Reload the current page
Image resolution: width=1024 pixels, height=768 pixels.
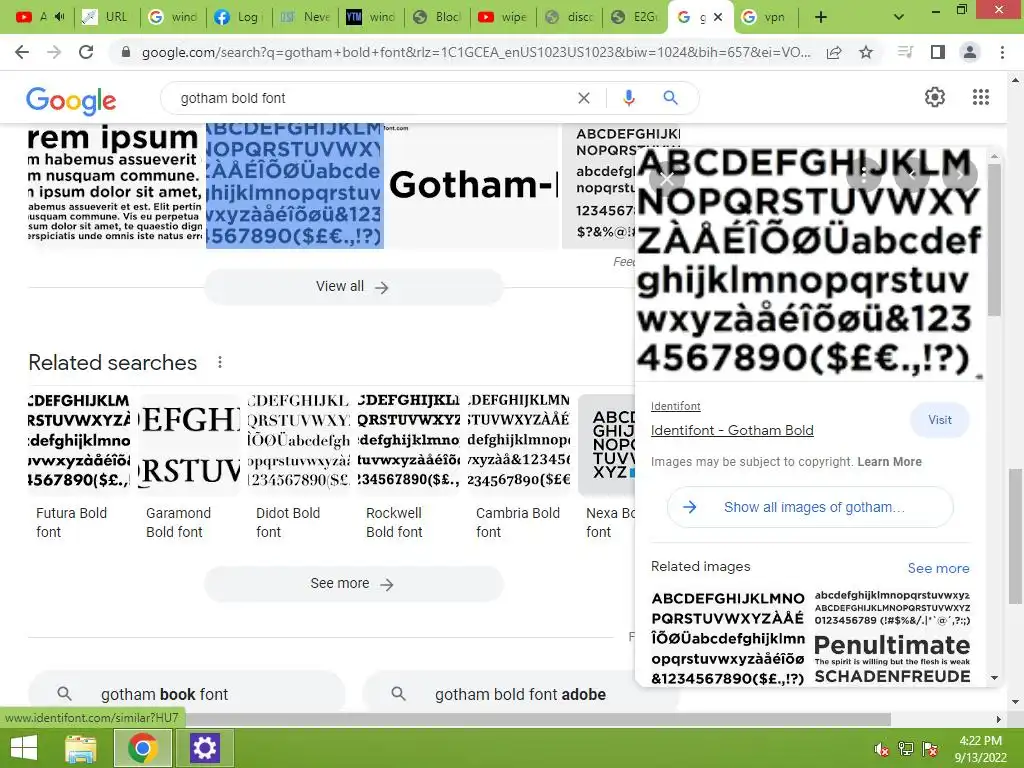click(86, 52)
